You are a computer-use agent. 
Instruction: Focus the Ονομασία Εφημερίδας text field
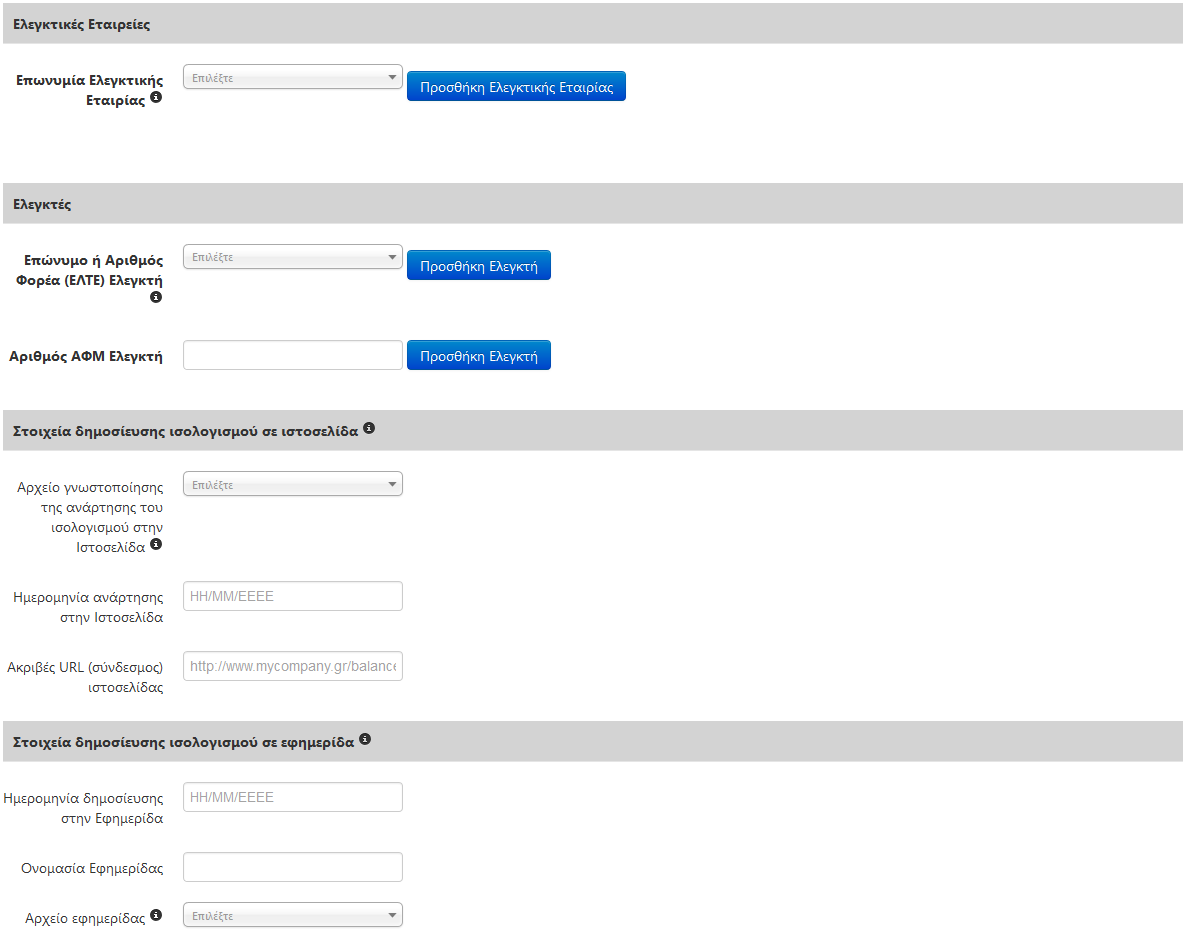coord(293,868)
